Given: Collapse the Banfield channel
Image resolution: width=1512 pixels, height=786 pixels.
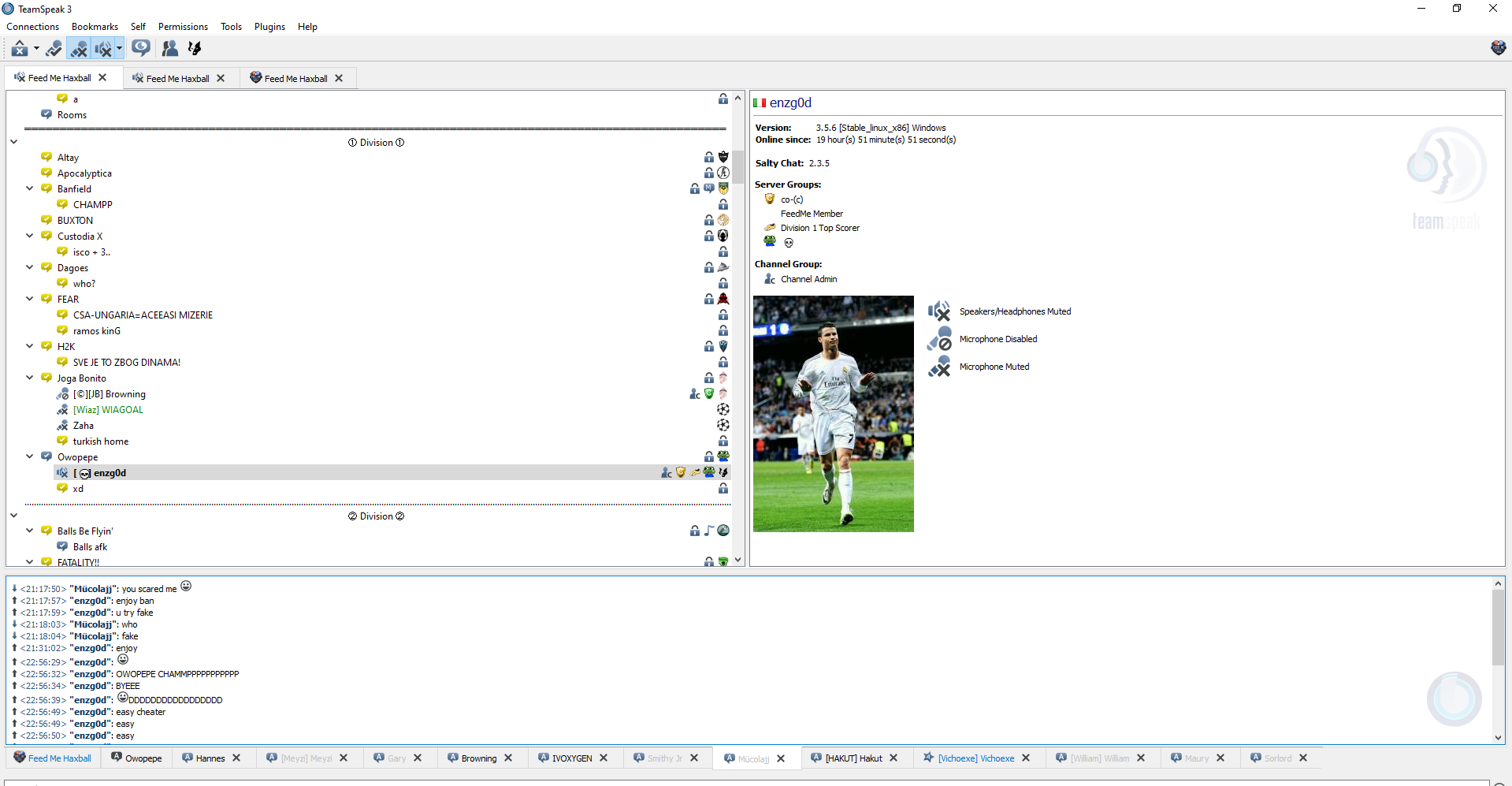Looking at the screenshot, I should (x=29, y=189).
